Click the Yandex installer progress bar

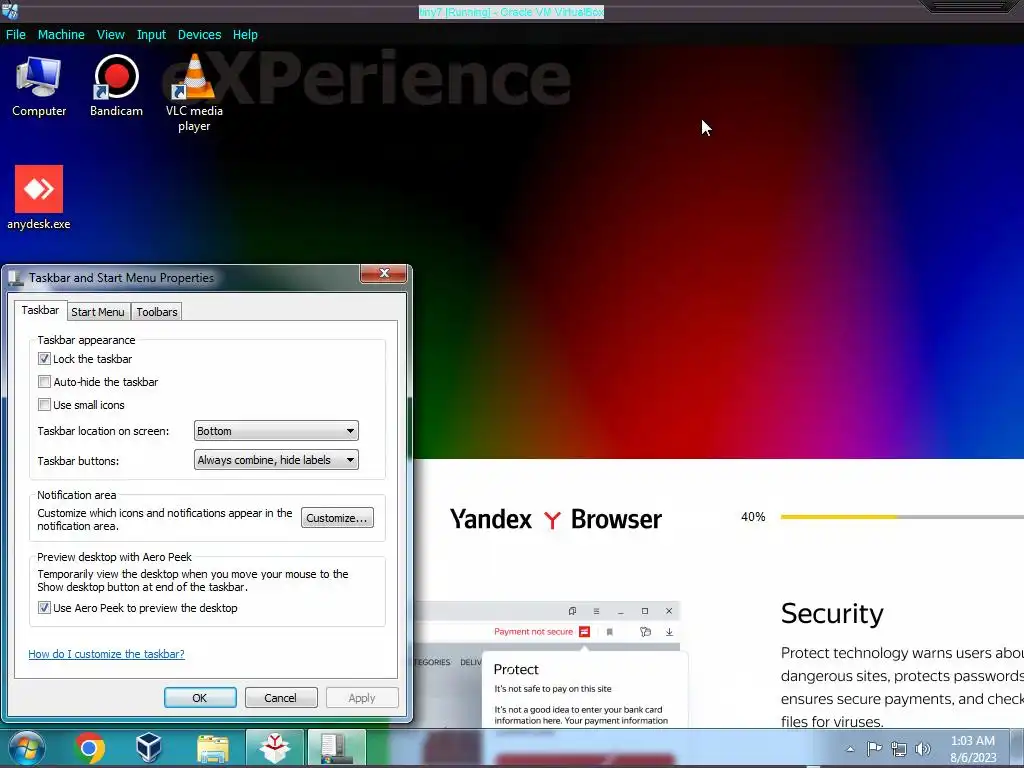(902, 517)
